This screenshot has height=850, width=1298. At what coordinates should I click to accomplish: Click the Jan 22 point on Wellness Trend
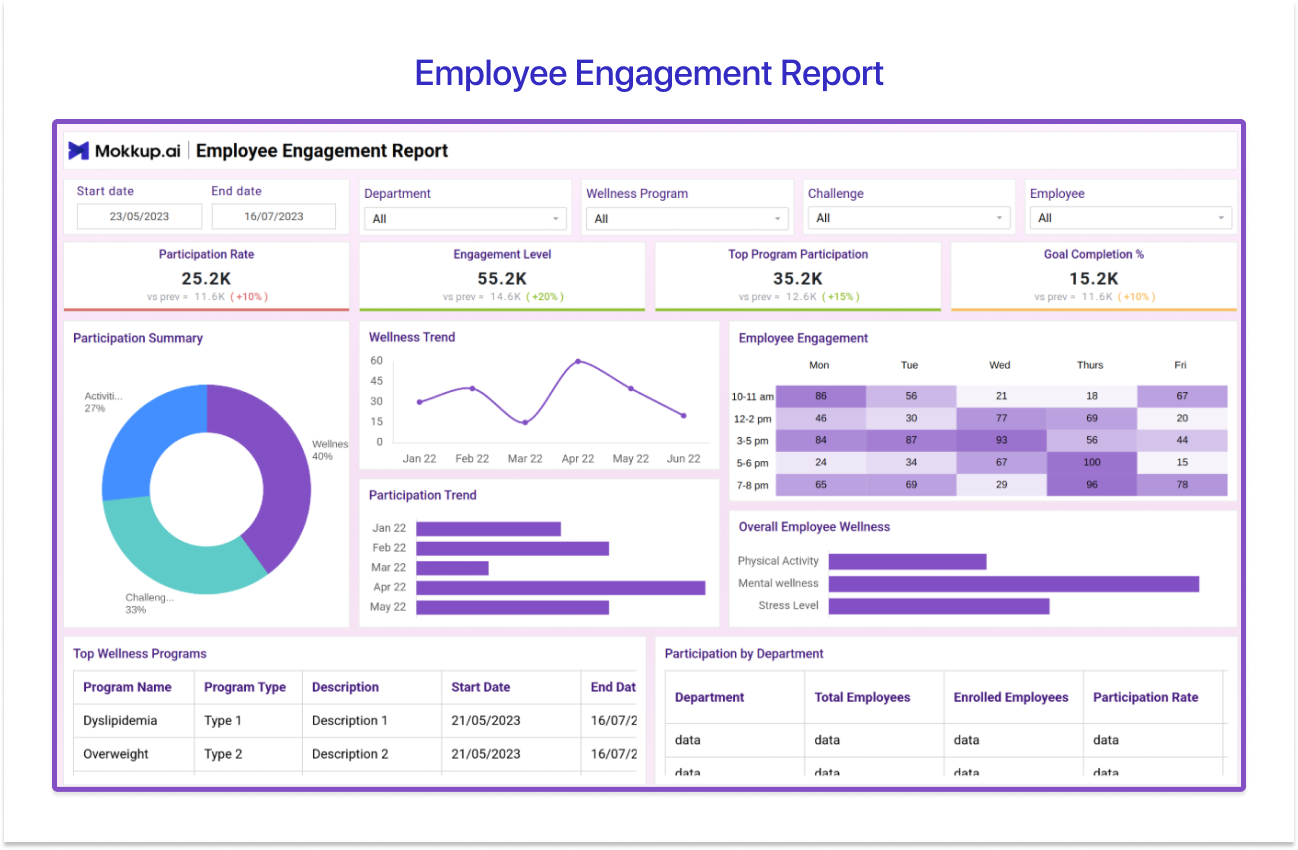[x=419, y=402]
